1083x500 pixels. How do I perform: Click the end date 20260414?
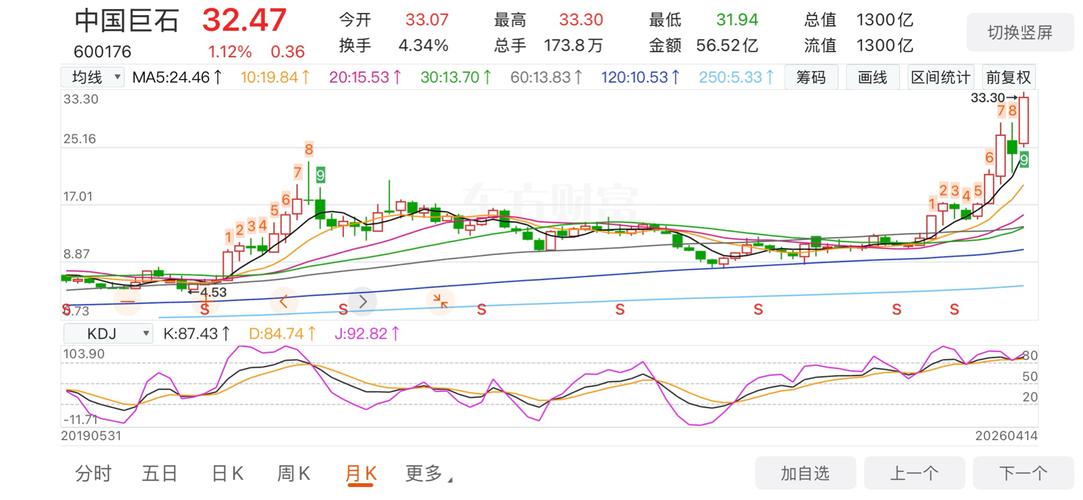click(x=1008, y=436)
